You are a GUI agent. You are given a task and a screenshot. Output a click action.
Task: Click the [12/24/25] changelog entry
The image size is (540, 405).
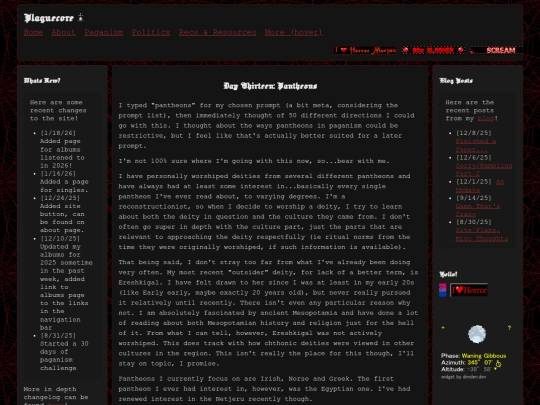coord(62,214)
